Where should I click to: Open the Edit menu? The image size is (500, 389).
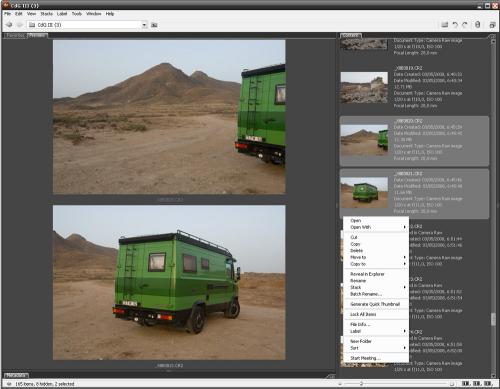[x=19, y=14]
